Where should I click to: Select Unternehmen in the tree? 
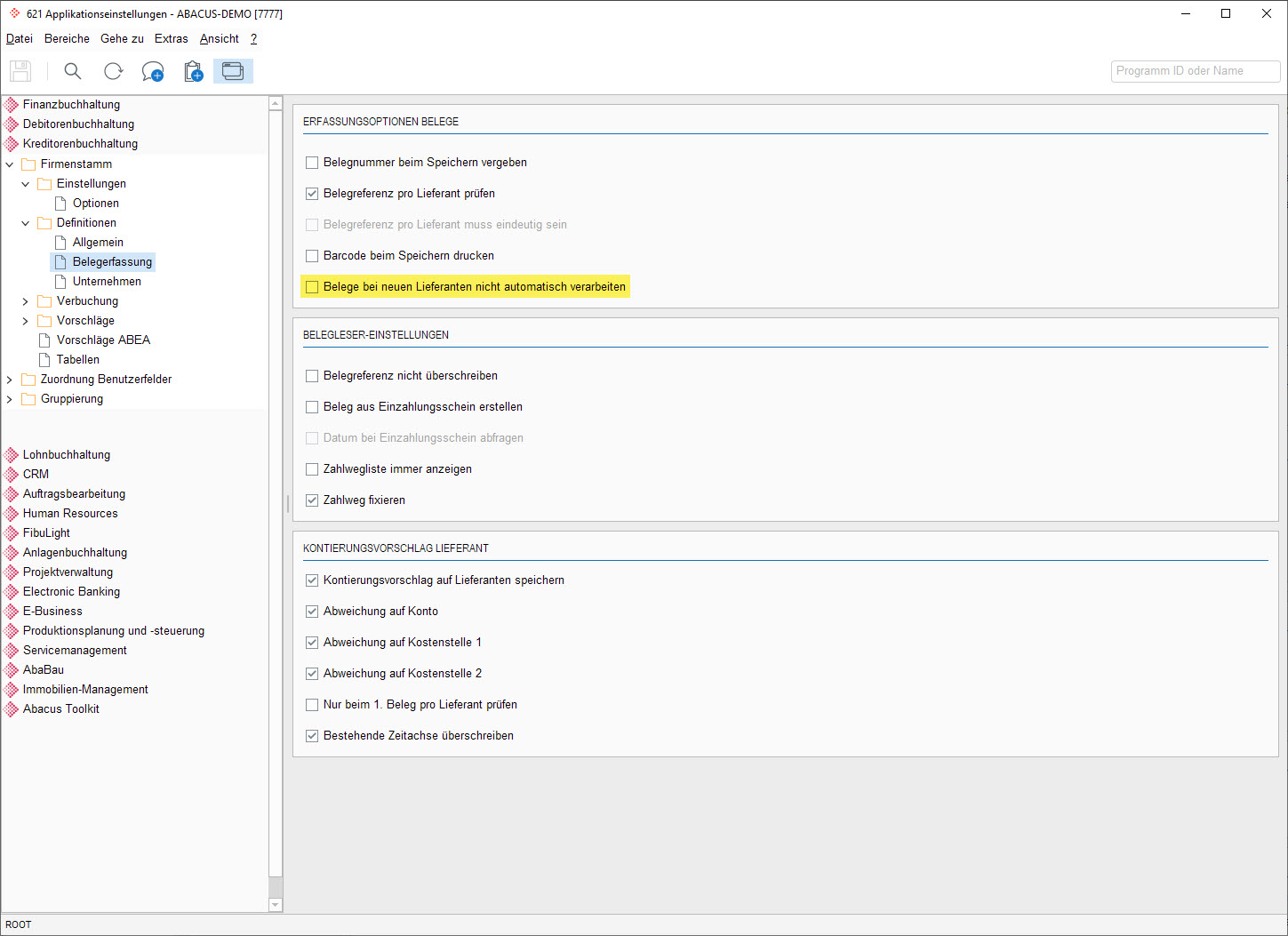click(x=107, y=282)
